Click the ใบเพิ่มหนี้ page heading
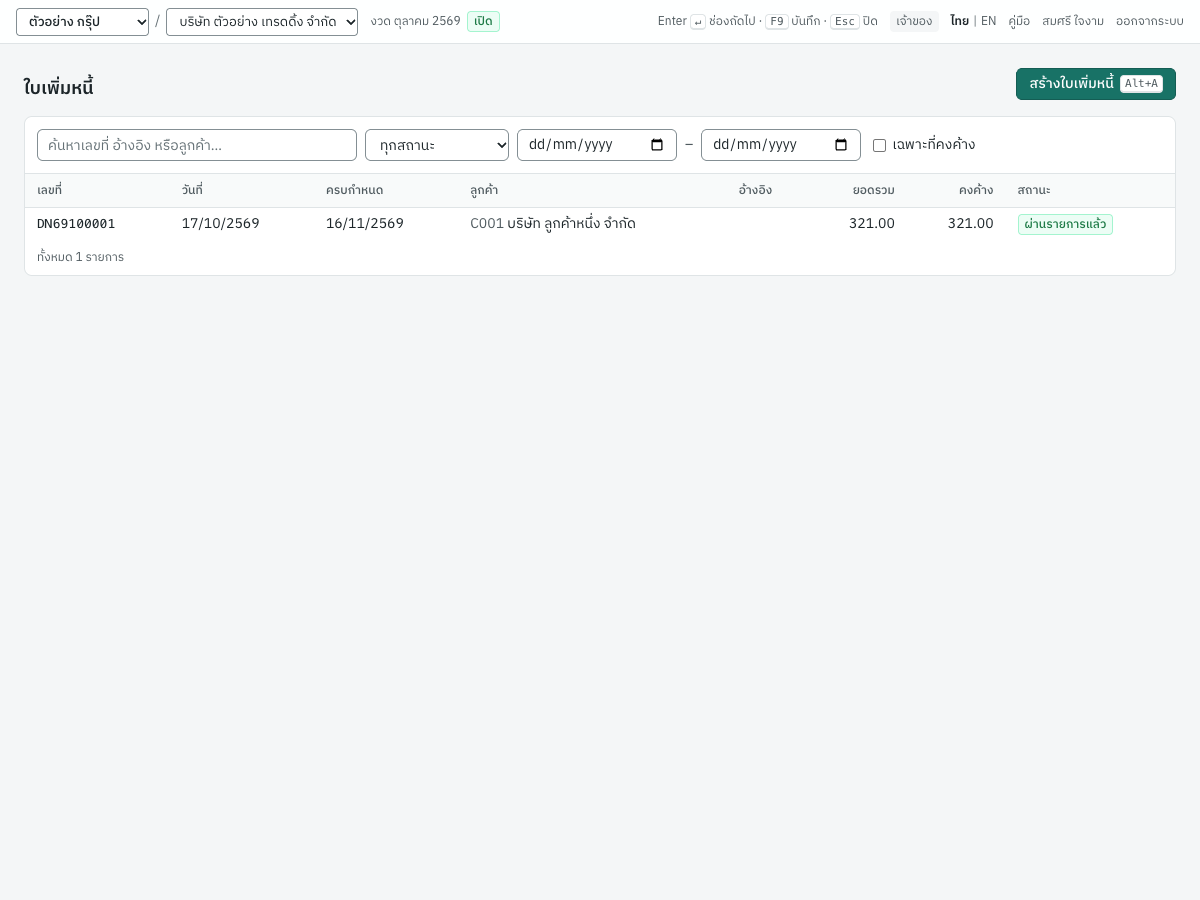The width and height of the screenshot is (1200, 900). (x=58, y=88)
